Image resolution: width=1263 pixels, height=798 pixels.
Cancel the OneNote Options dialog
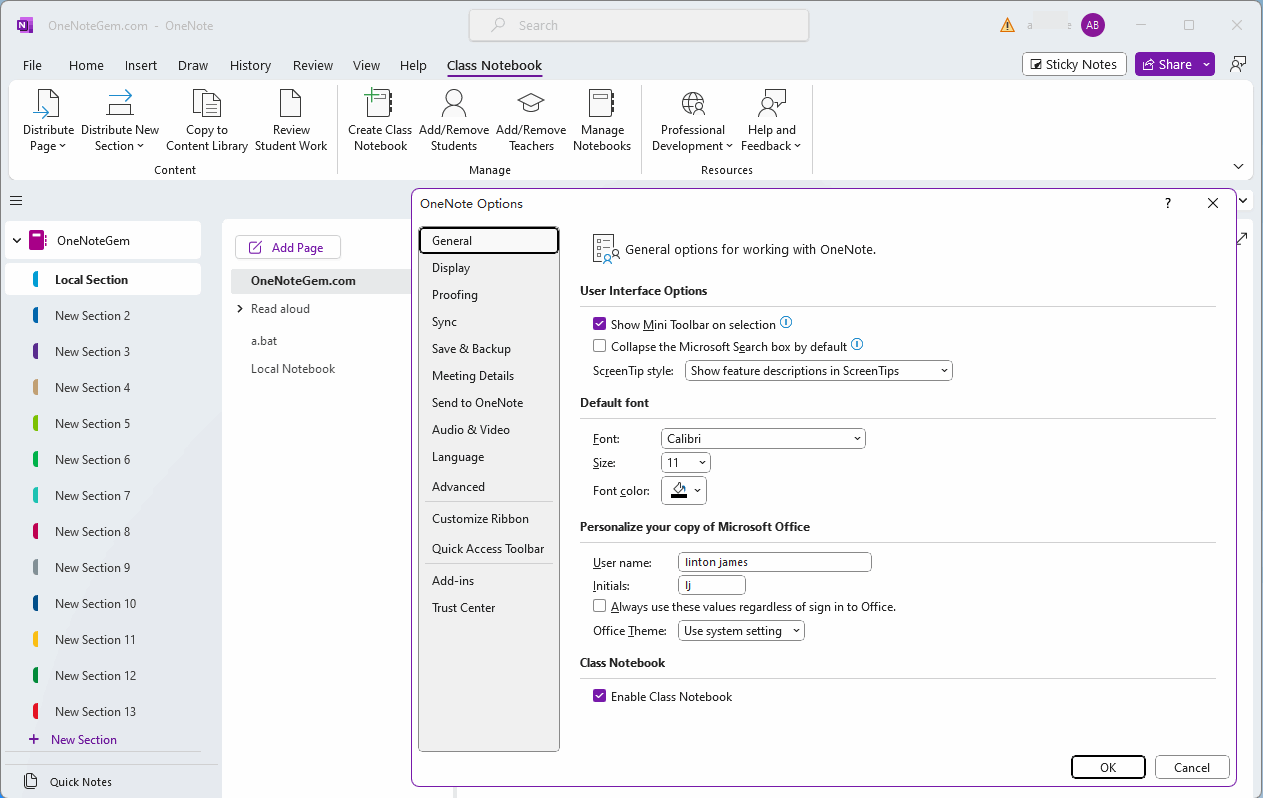click(1192, 767)
